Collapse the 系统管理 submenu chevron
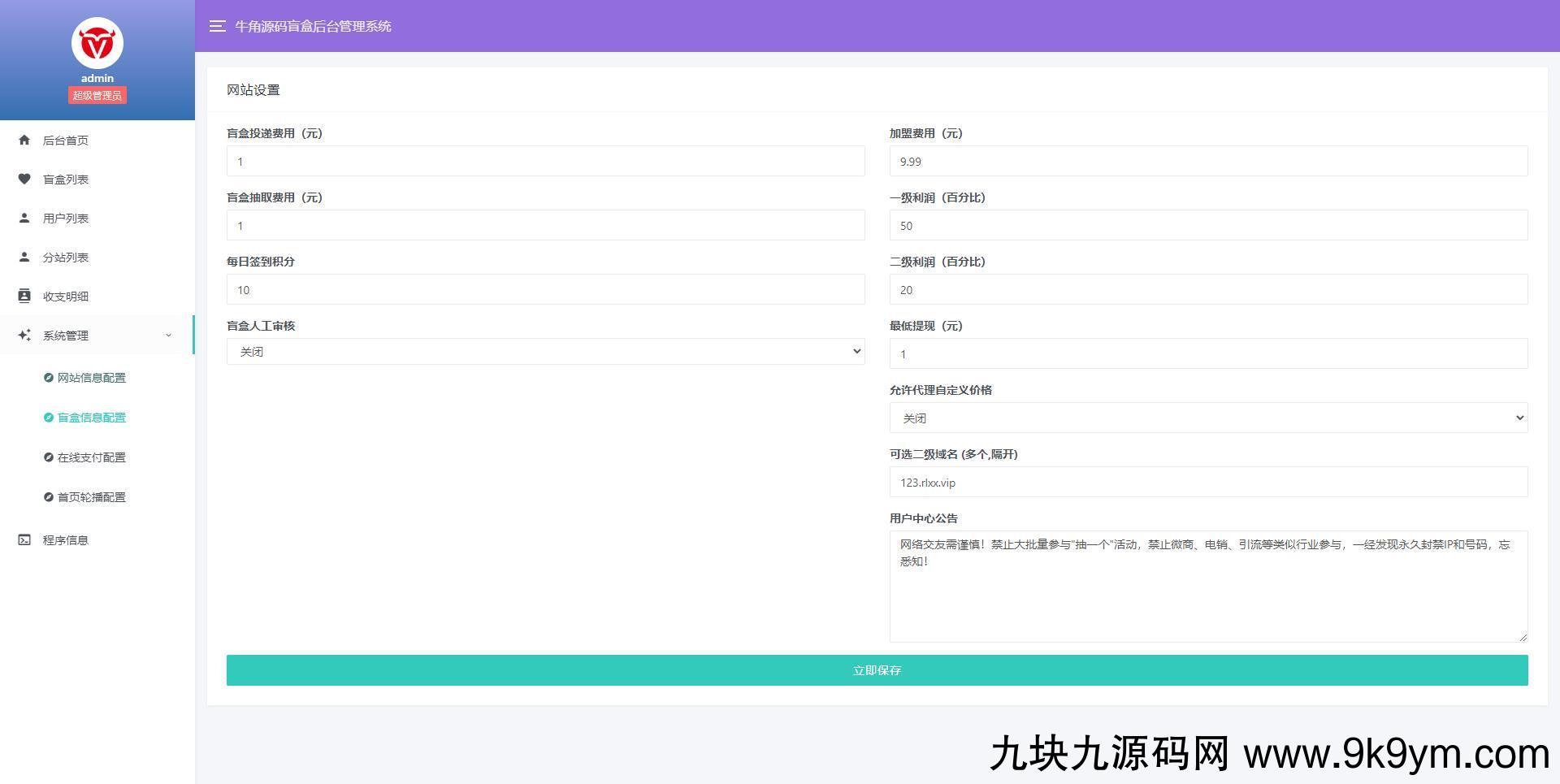 pyautogui.click(x=168, y=335)
